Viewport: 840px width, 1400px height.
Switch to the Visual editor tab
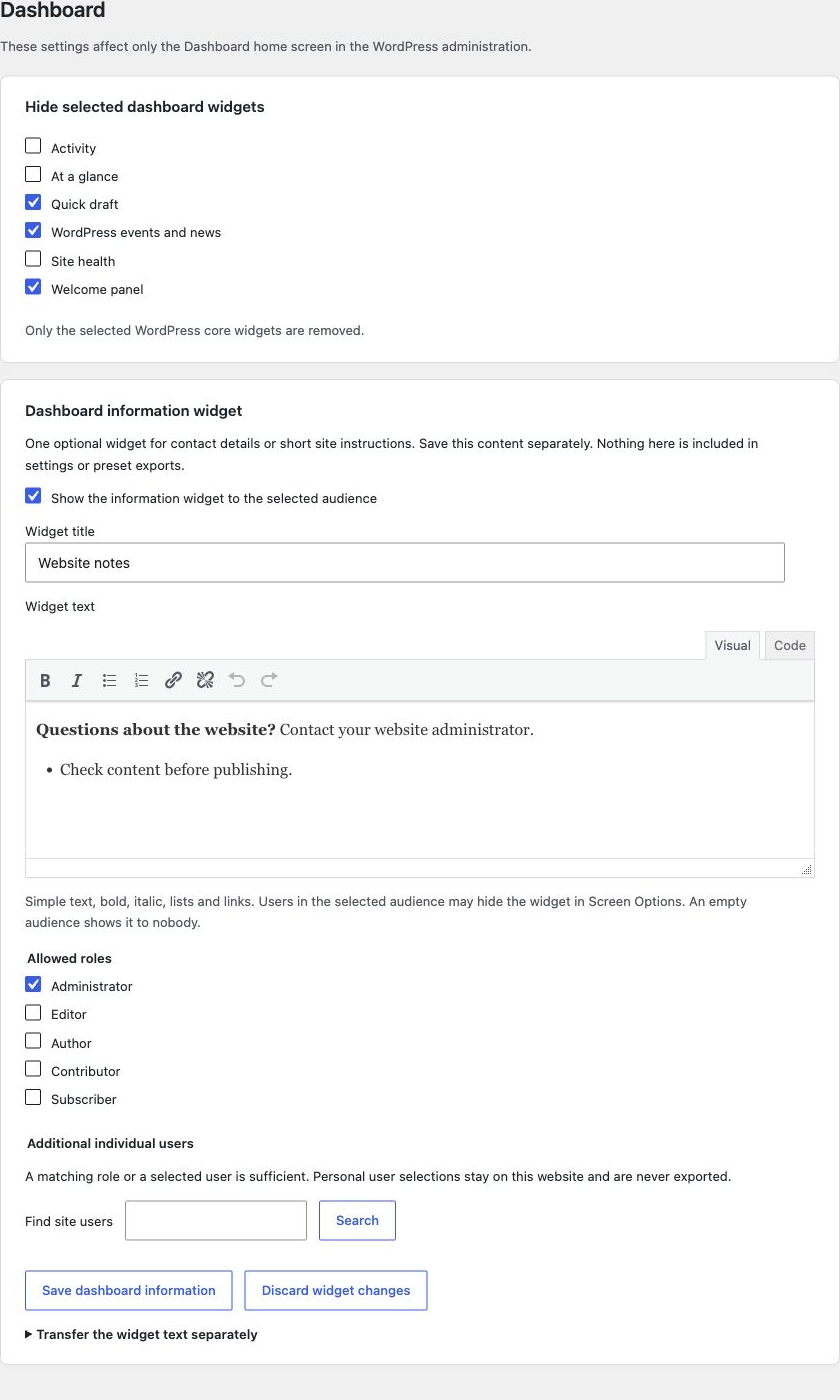732,645
